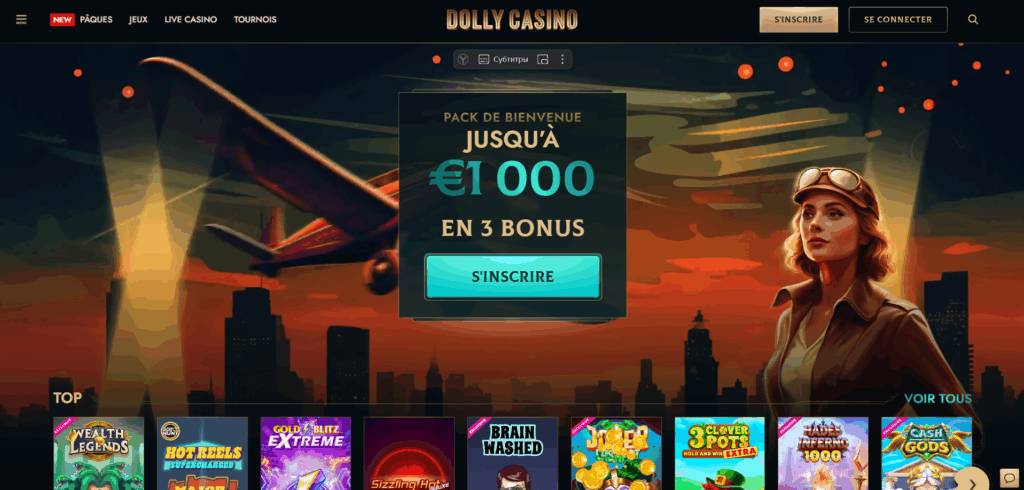Go to the Live Casino section

tap(191, 20)
